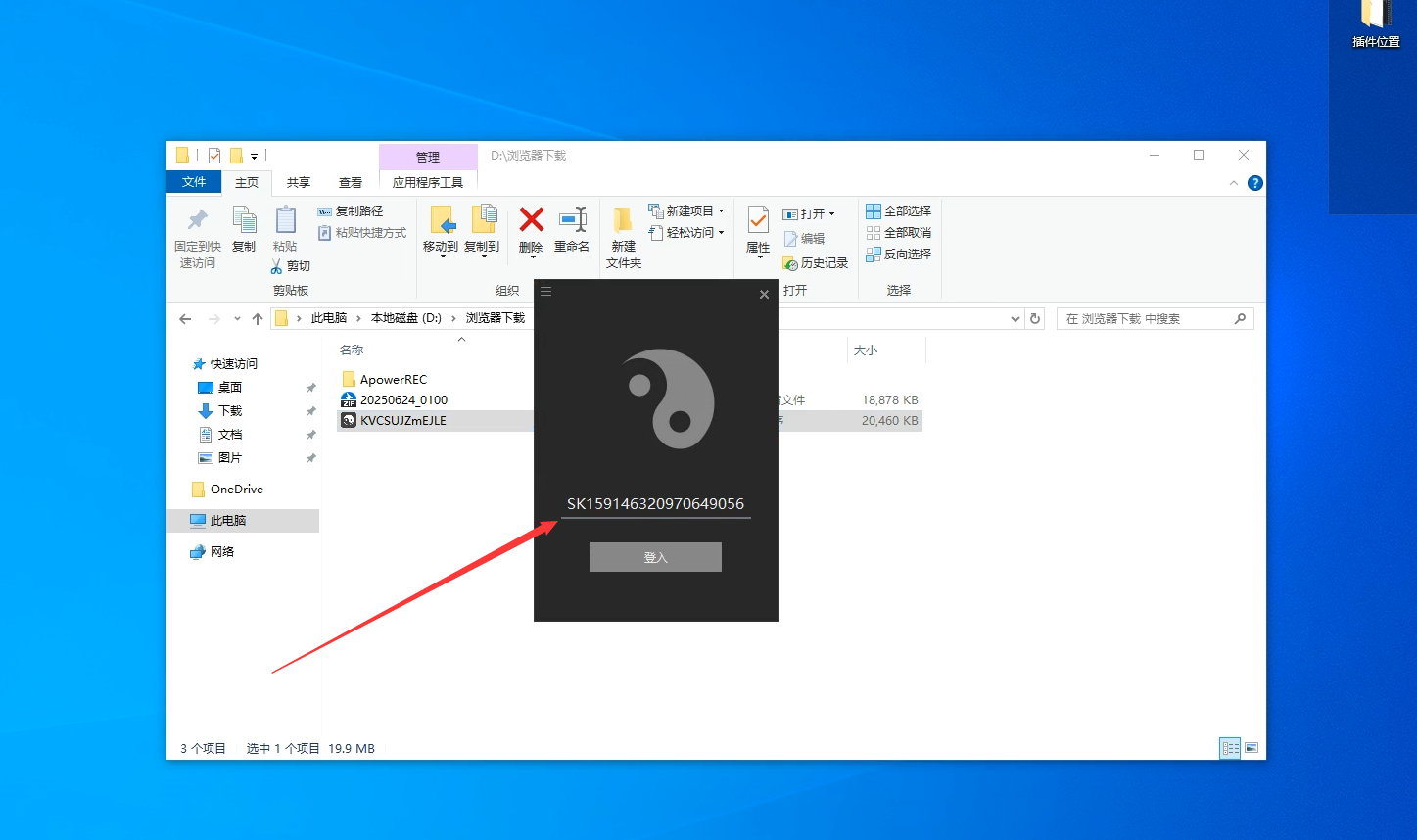Viewport: 1417px width, 840px height.
Task: Click Paste shortcut (粘贴快捷方式)
Action: (x=362, y=233)
